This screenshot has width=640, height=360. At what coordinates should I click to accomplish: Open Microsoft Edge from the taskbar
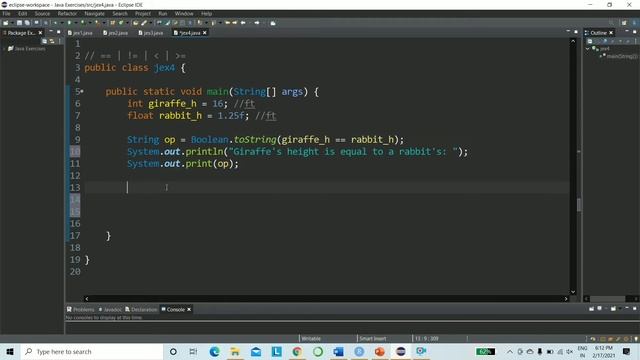pyautogui.click(x=214, y=351)
